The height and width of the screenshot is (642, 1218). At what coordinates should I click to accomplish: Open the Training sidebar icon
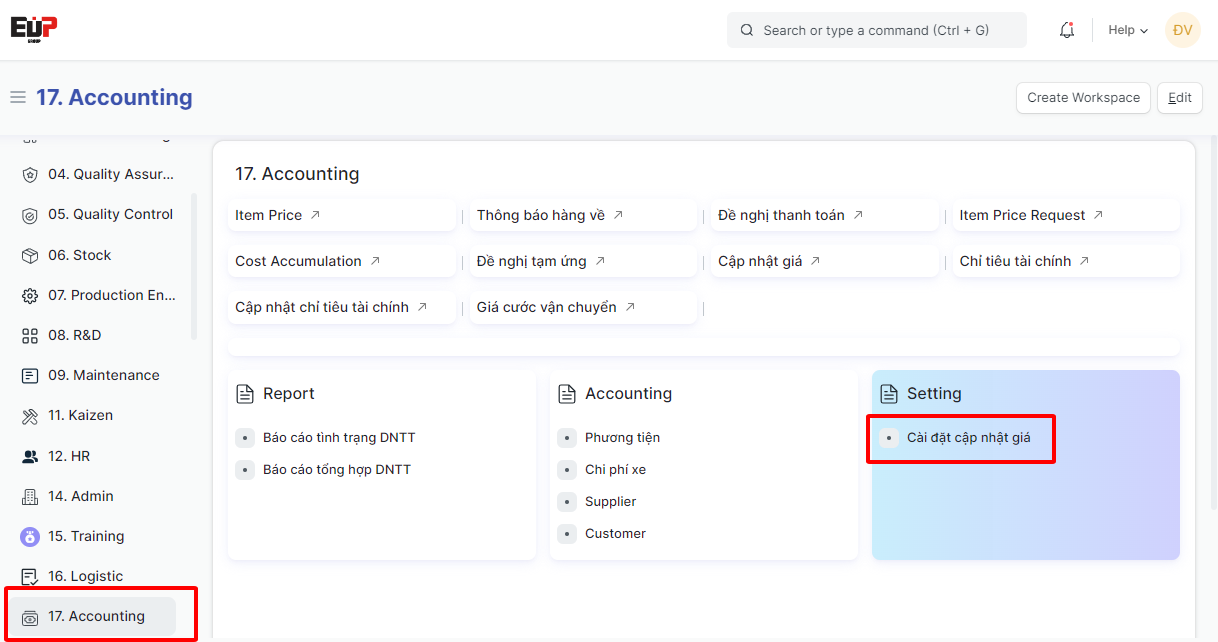[x=30, y=537]
